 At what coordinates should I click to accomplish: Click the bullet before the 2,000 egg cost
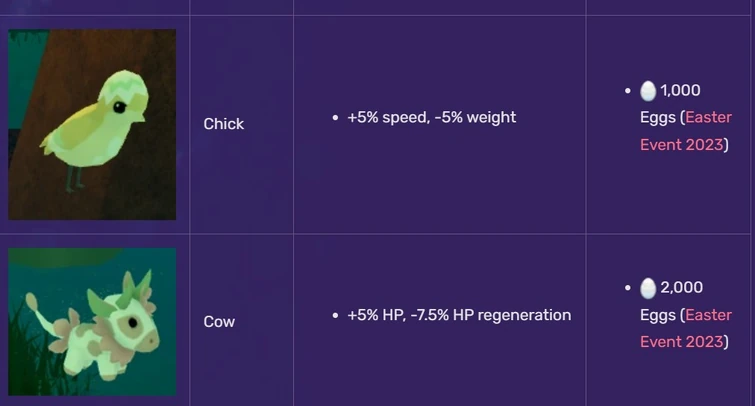tap(627, 288)
